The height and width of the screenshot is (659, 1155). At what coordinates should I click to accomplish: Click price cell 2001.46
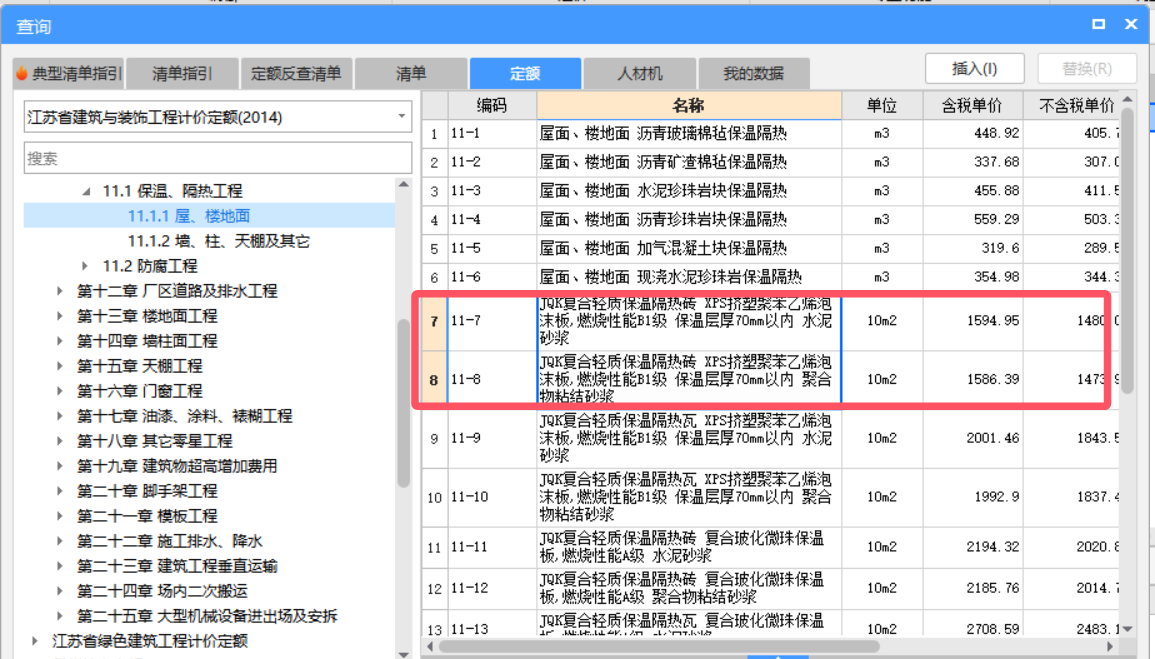tap(972, 438)
